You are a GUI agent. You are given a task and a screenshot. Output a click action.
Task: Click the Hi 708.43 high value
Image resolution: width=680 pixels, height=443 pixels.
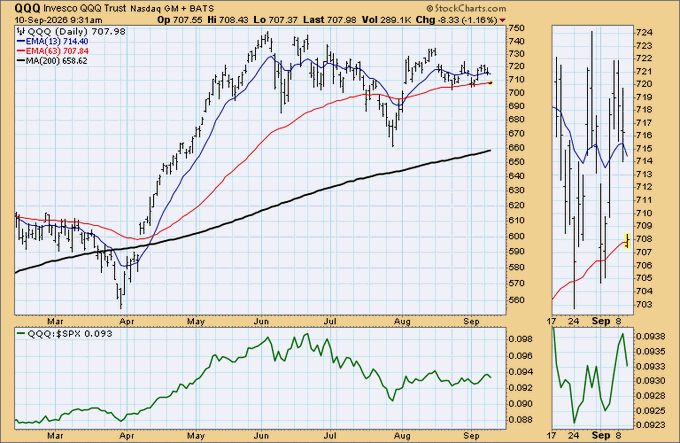(x=228, y=20)
